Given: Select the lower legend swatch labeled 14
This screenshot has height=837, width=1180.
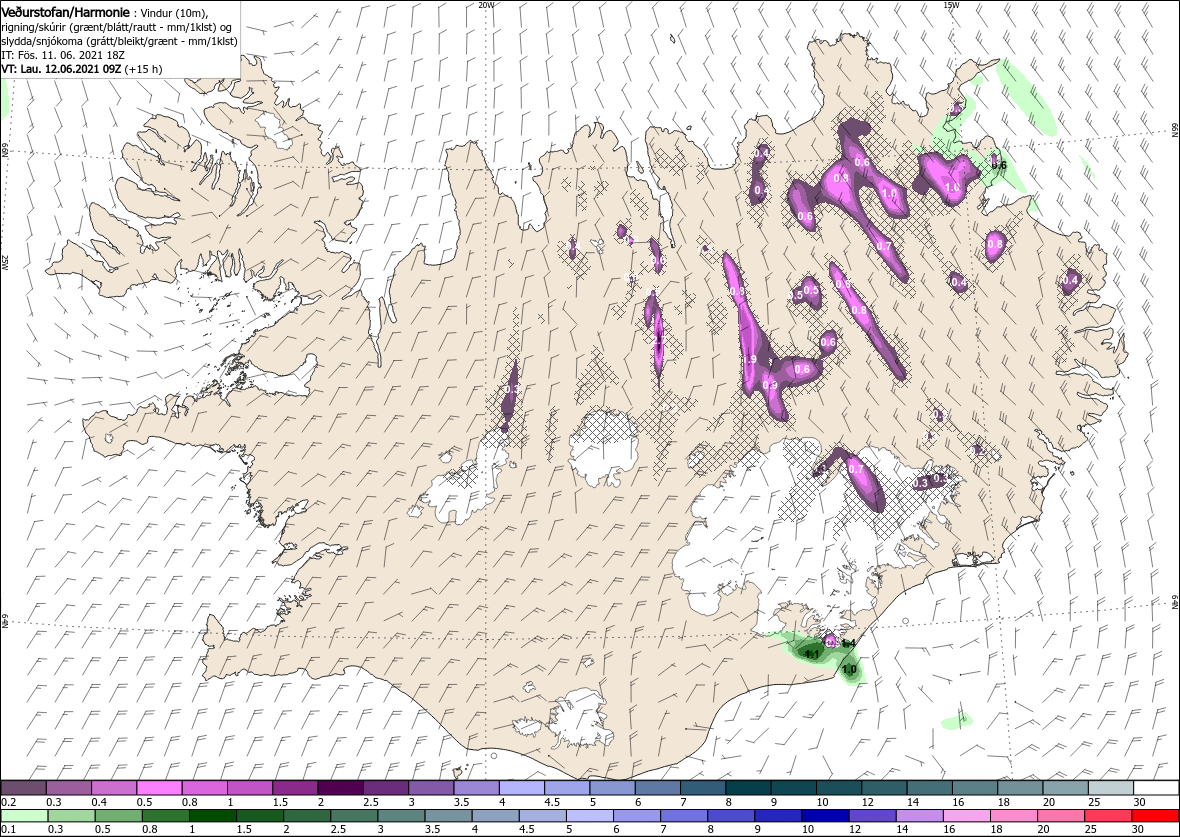Looking at the screenshot, I should coord(918,816).
